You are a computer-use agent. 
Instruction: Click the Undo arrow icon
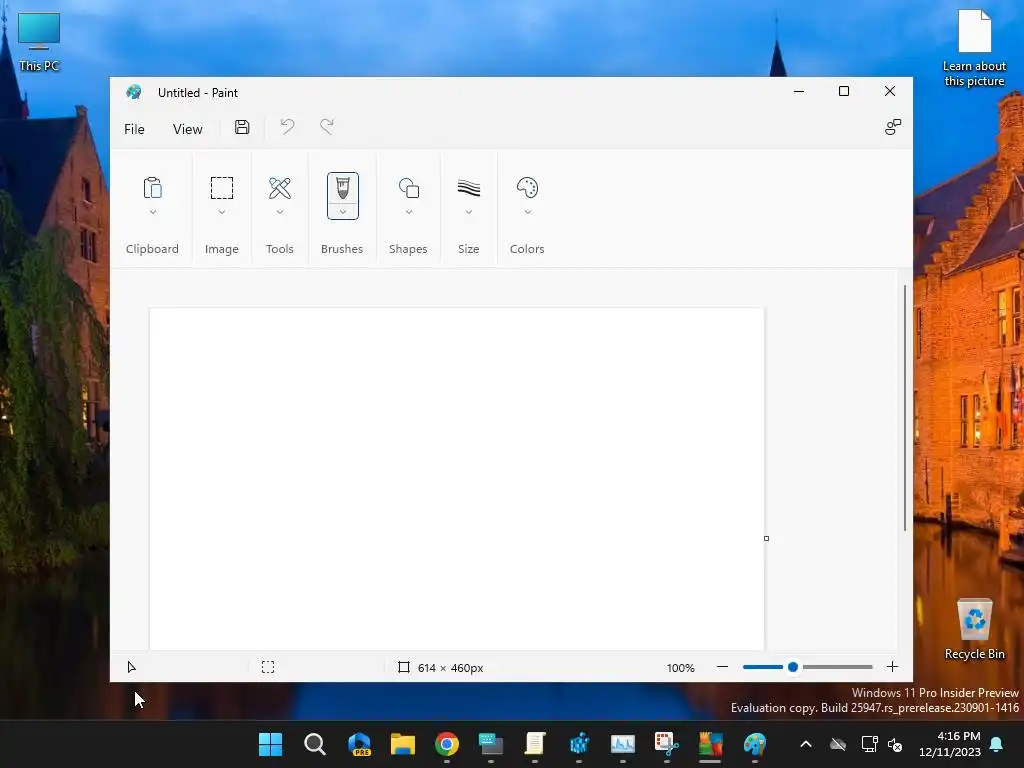pyautogui.click(x=287, y=127)
